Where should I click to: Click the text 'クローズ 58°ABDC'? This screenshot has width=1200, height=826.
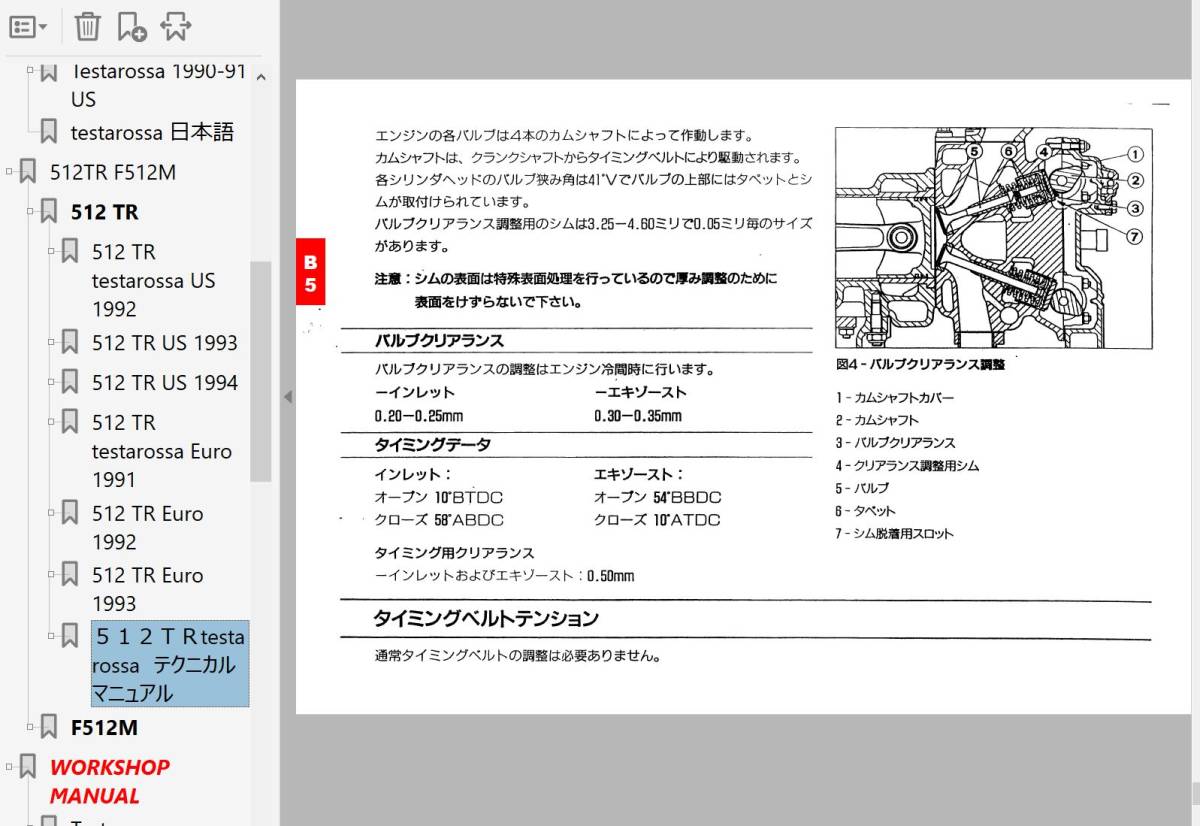[x=439, y=520]
